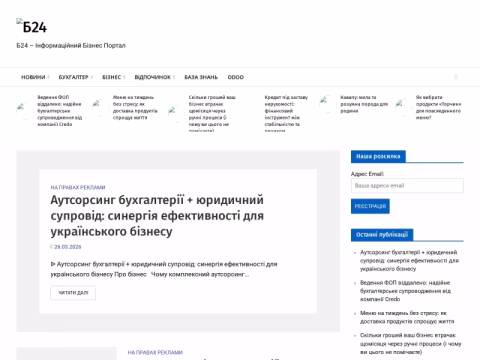
Task: Expand the ВІДПОЧИНОК submenu arrow
Action: click(x=174, y=77)
